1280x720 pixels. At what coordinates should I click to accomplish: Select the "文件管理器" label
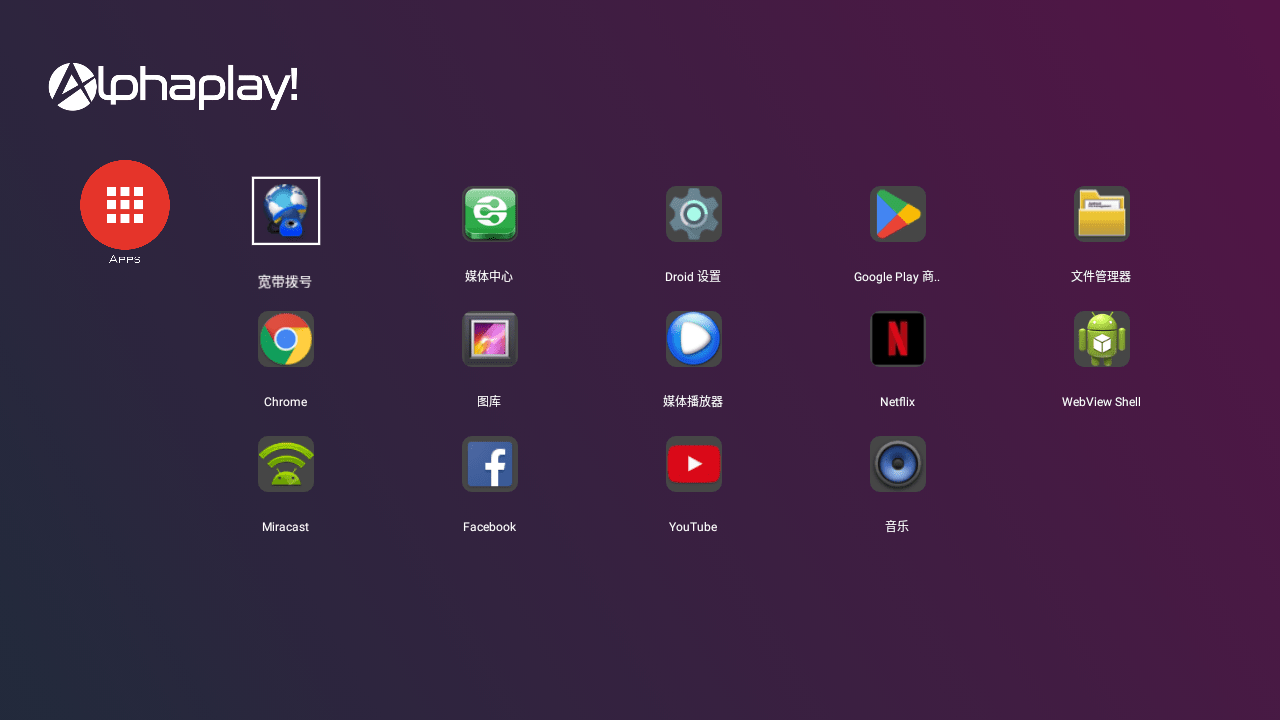point(1101,277)
